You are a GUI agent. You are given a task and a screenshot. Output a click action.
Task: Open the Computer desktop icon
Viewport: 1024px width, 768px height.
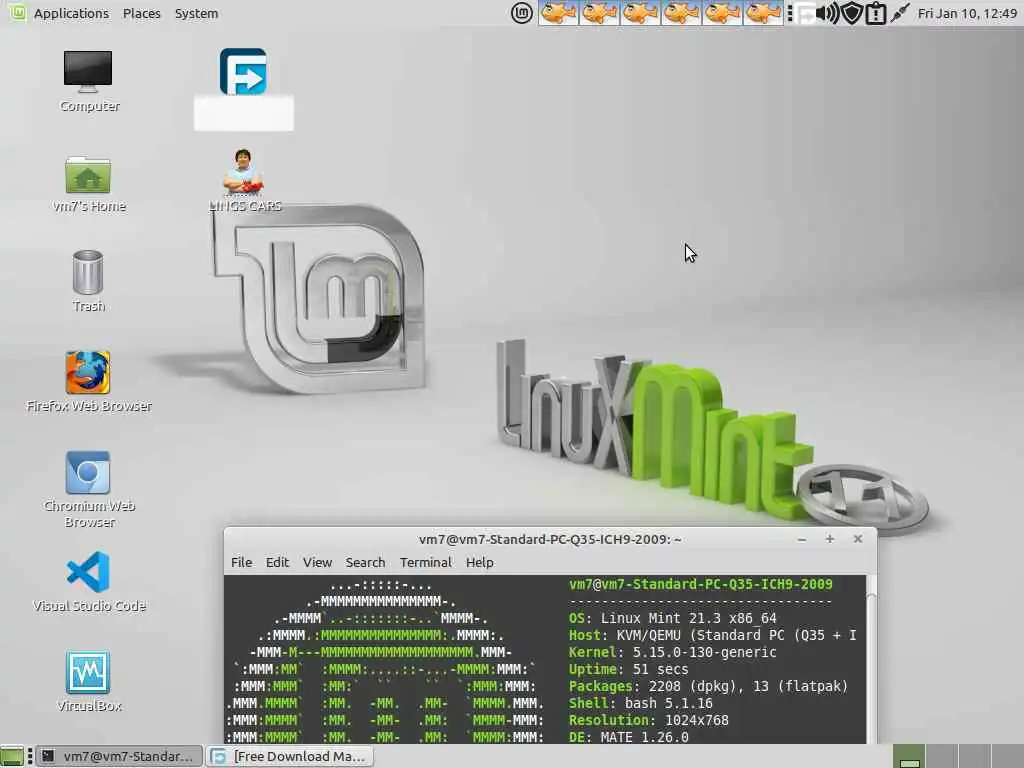click(88, 80)
